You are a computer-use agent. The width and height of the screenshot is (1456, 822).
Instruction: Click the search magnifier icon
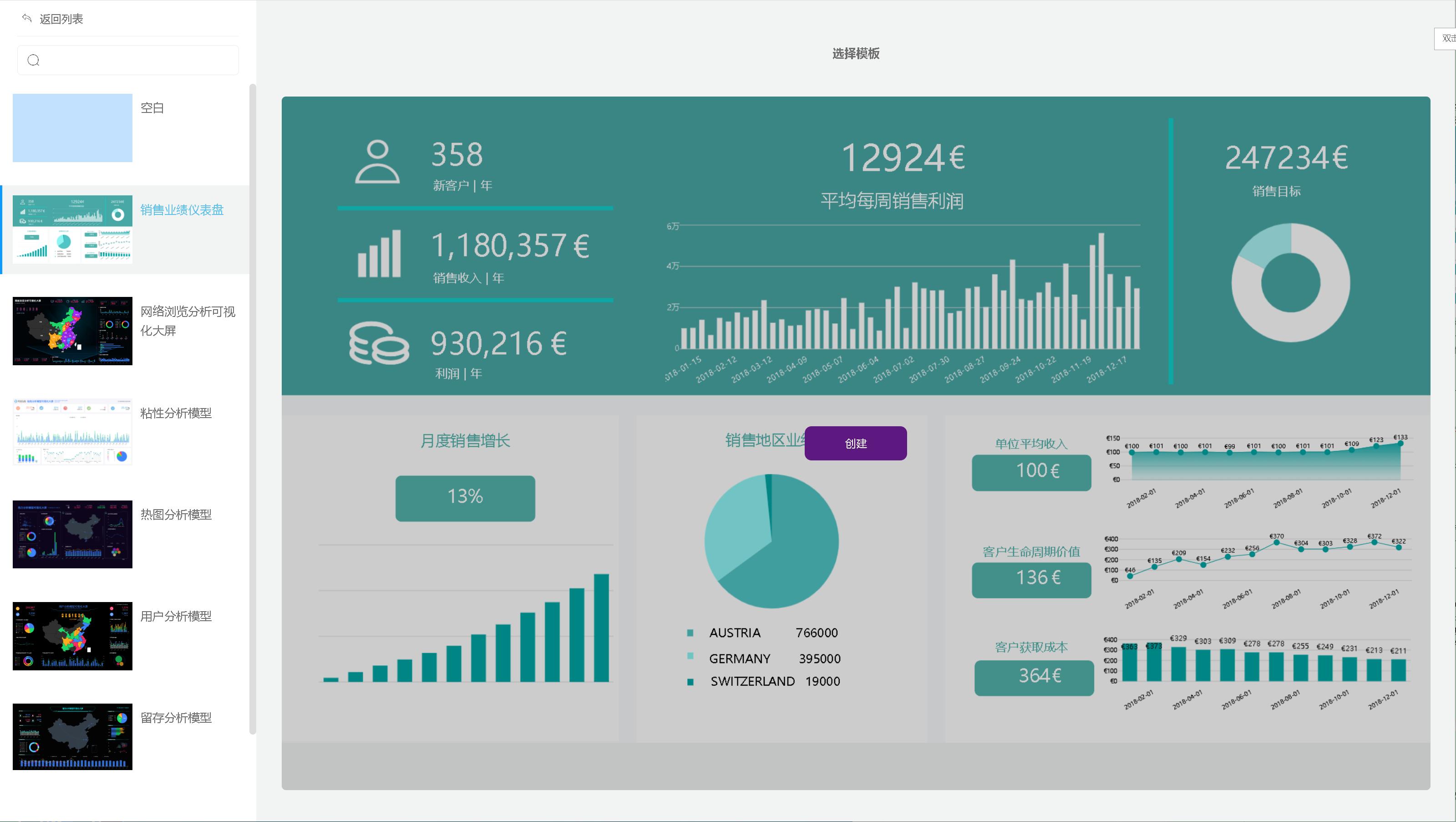(x=33, y=60)
